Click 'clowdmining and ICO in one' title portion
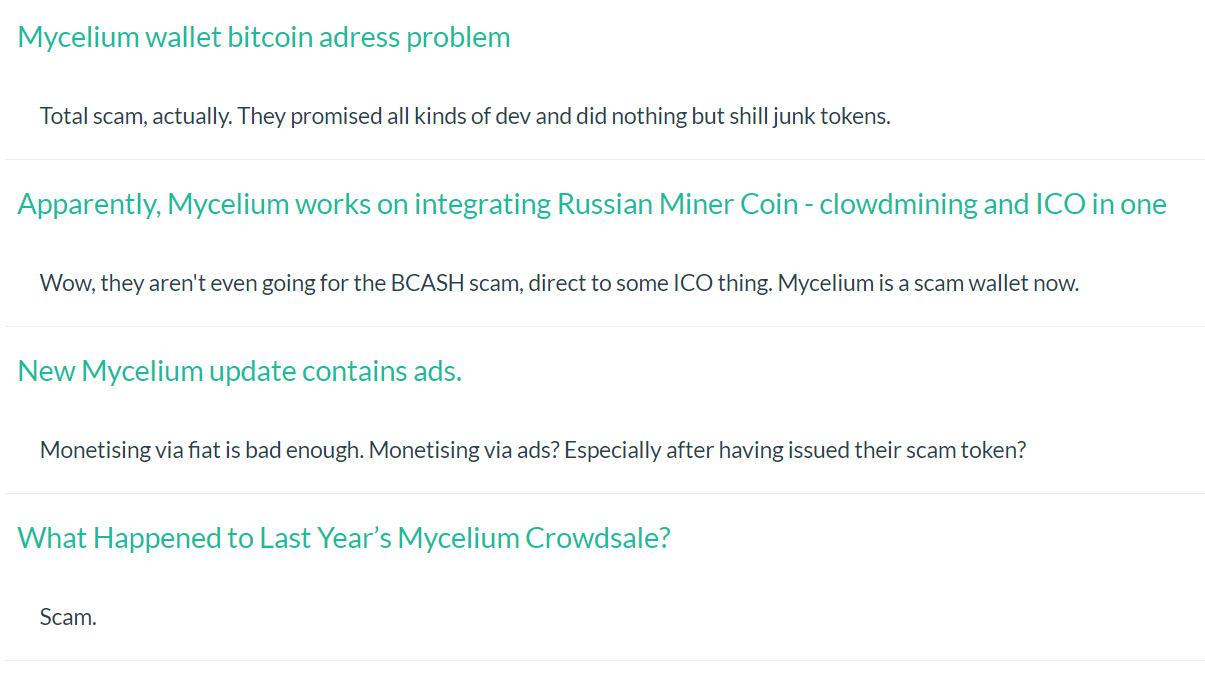The image size is (1205, 675). tap(993, 204)
